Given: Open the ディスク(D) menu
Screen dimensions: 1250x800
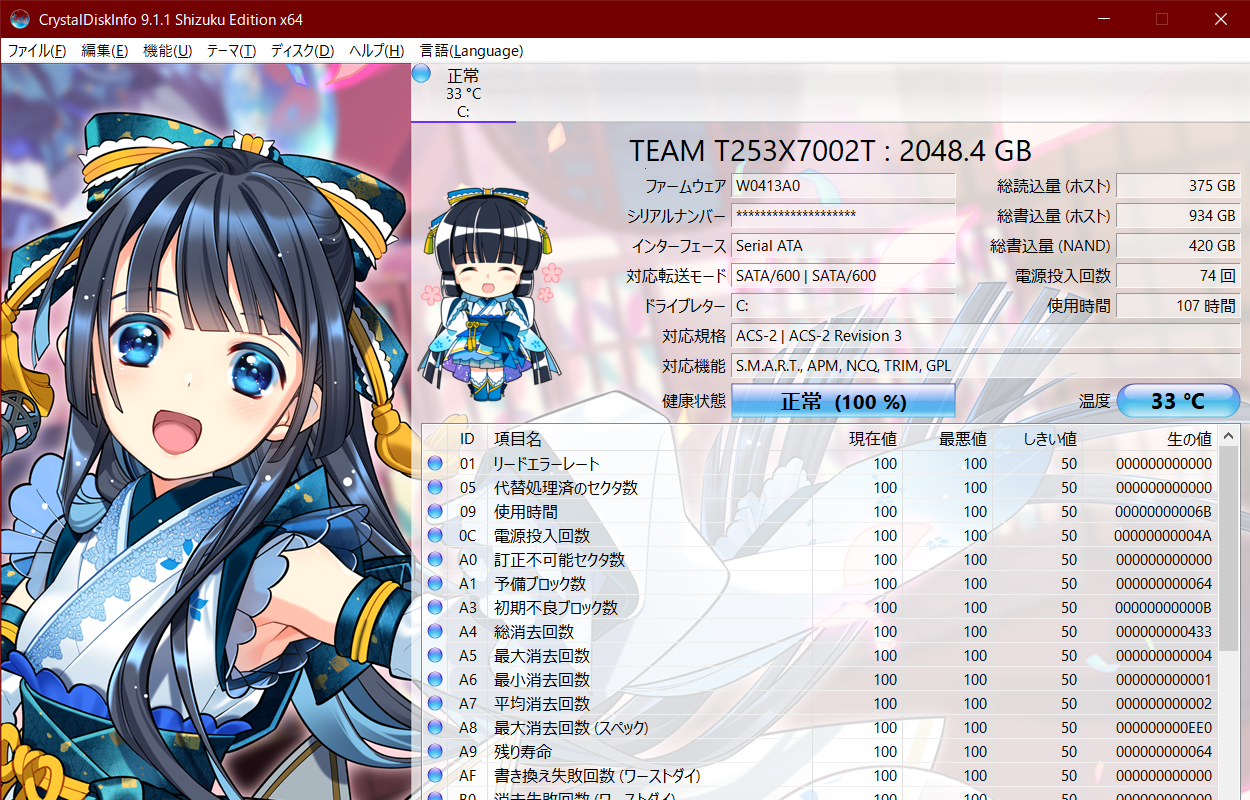Looking at the screenshot, I should [302, 51].
